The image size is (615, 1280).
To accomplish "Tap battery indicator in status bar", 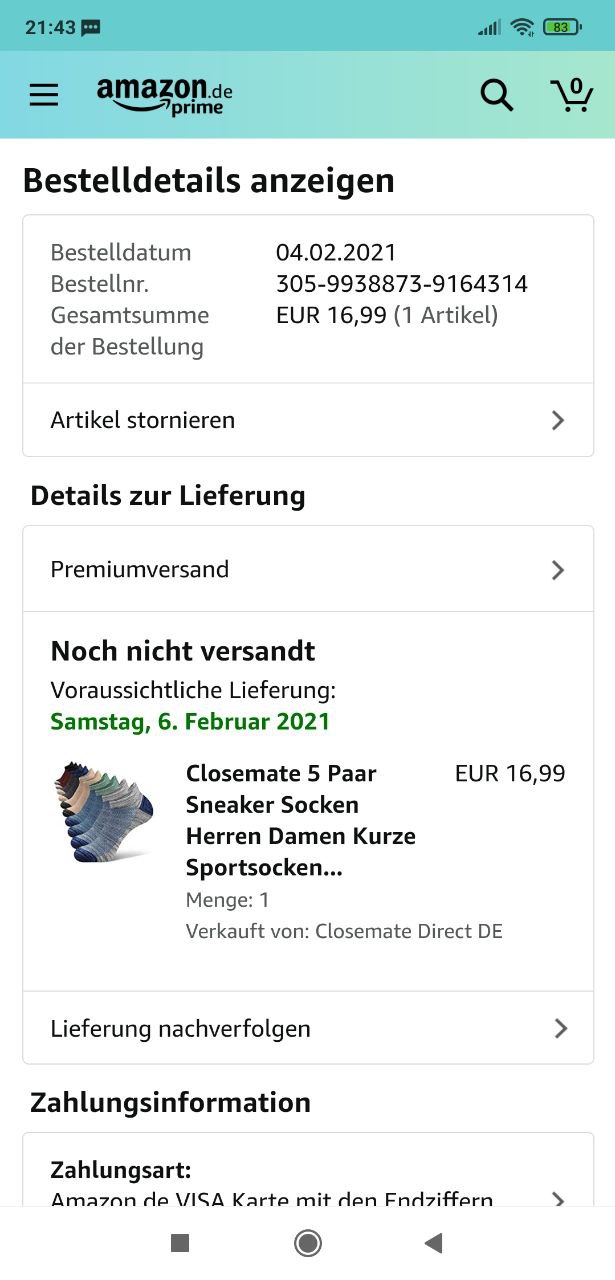I will pos(562,27).
